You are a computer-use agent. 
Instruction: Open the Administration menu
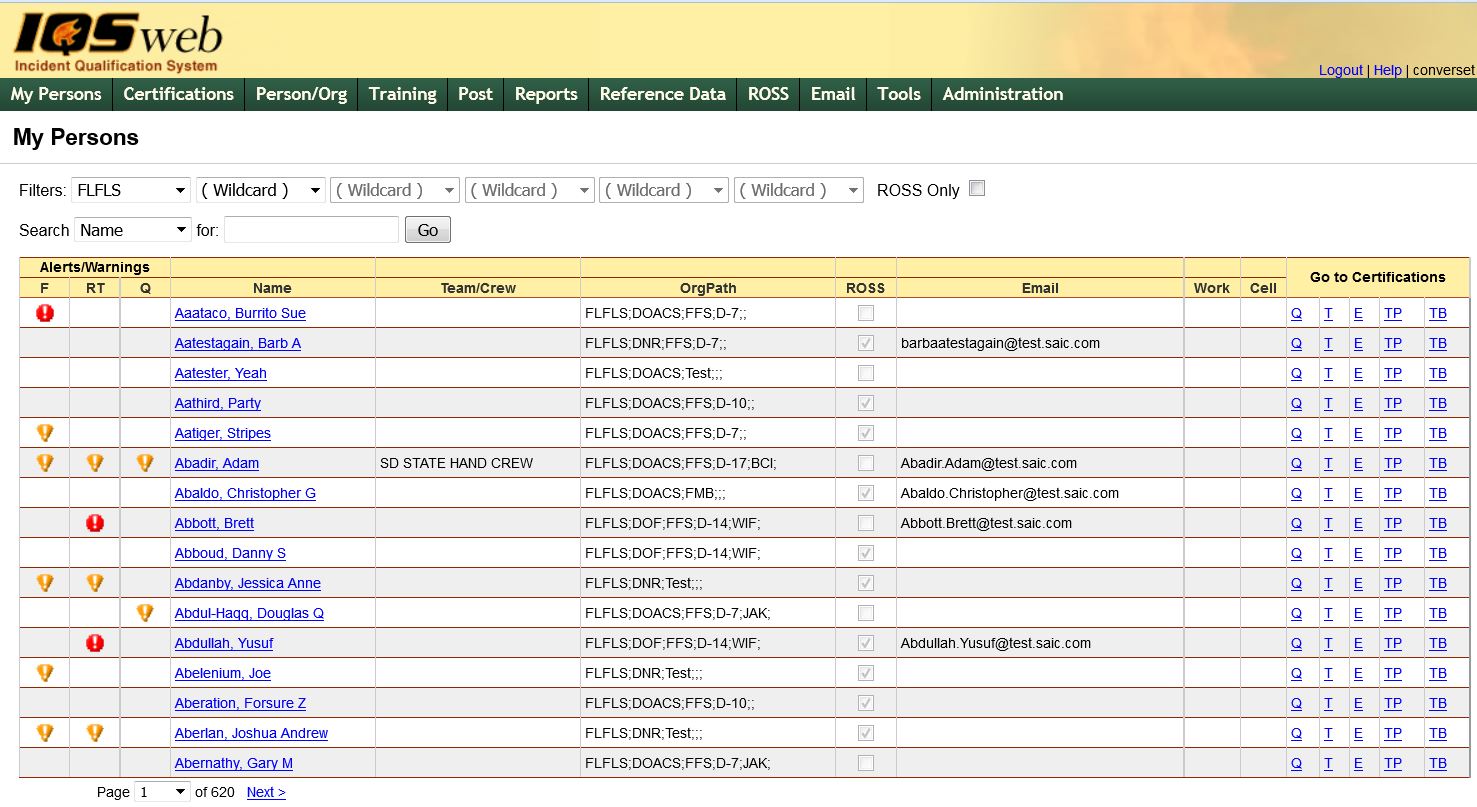[x=1003, y=94]
